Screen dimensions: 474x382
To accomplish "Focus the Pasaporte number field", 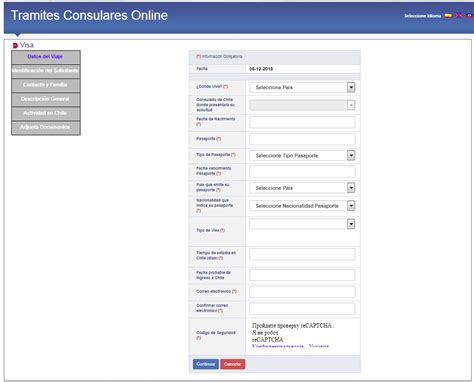I will [x=302, y=139].
